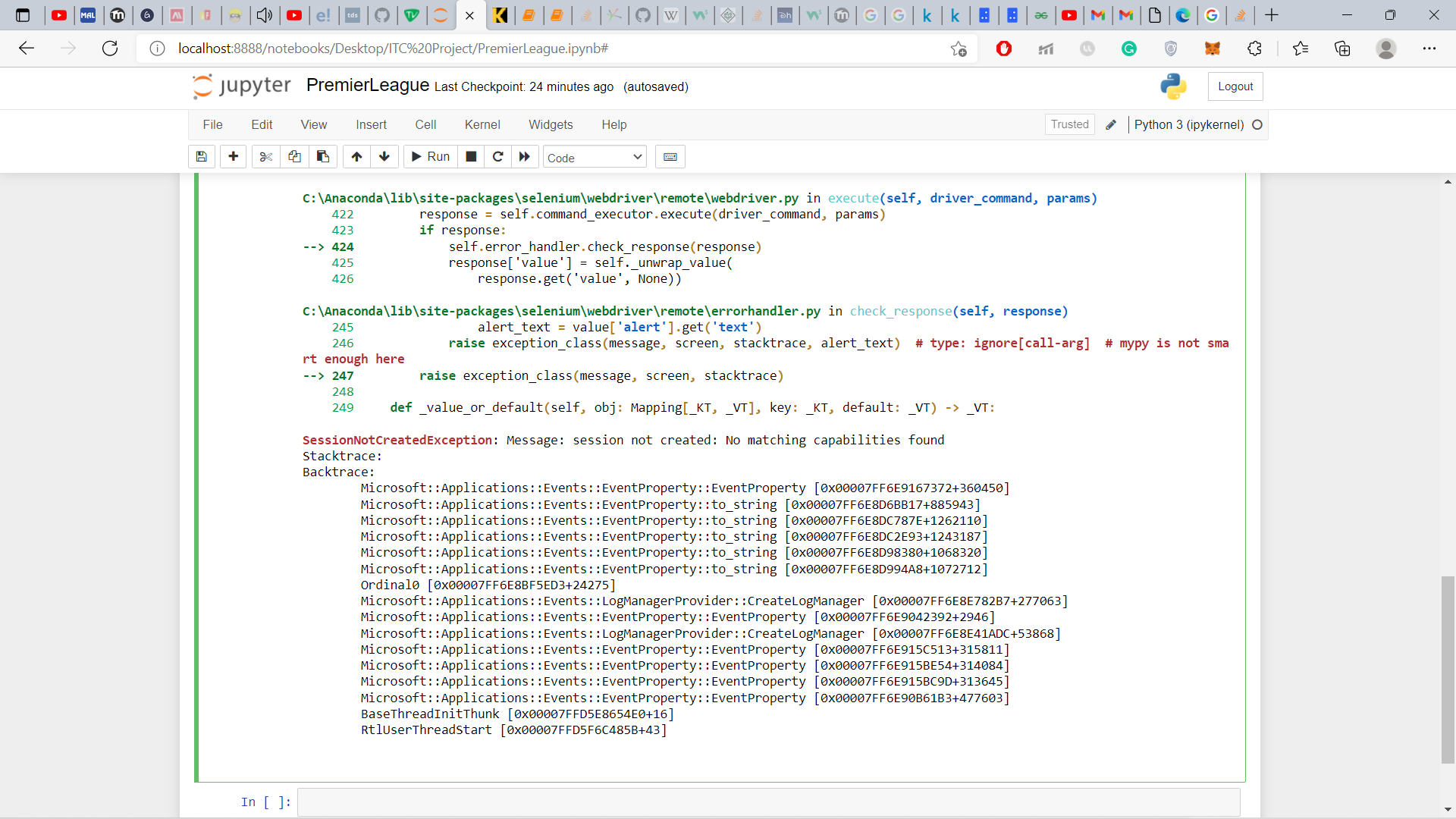Open the Widgets menu

[x=551, y=124]
